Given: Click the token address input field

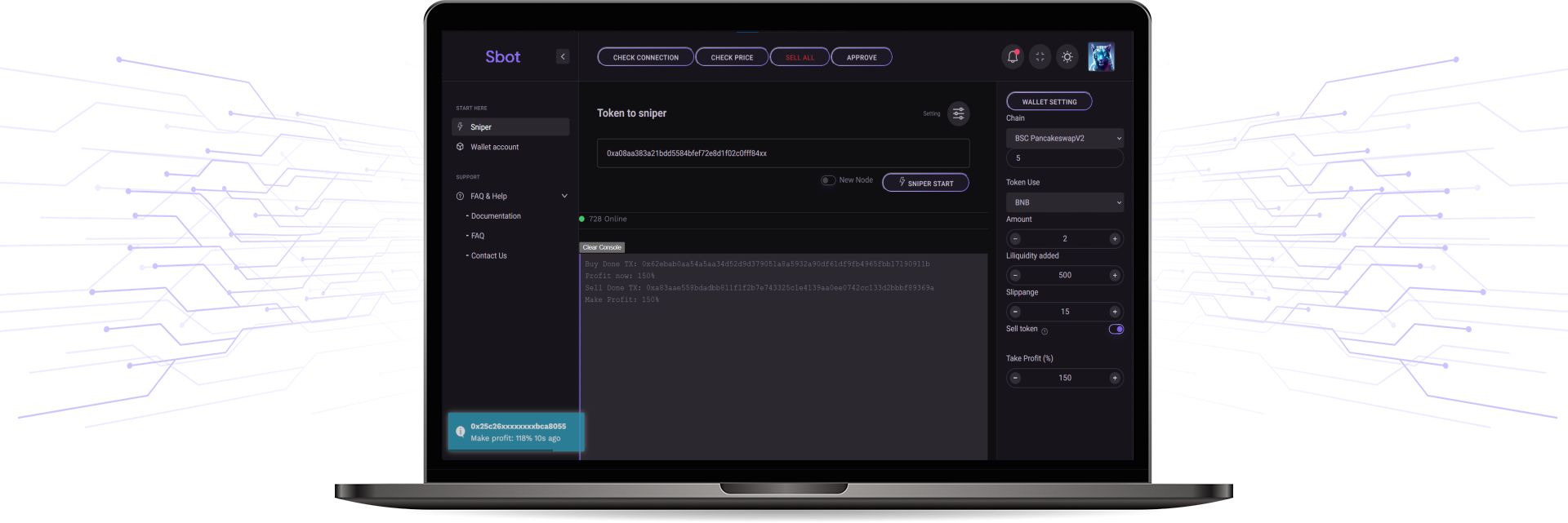Looking at the screenshot, I should 782,153.
